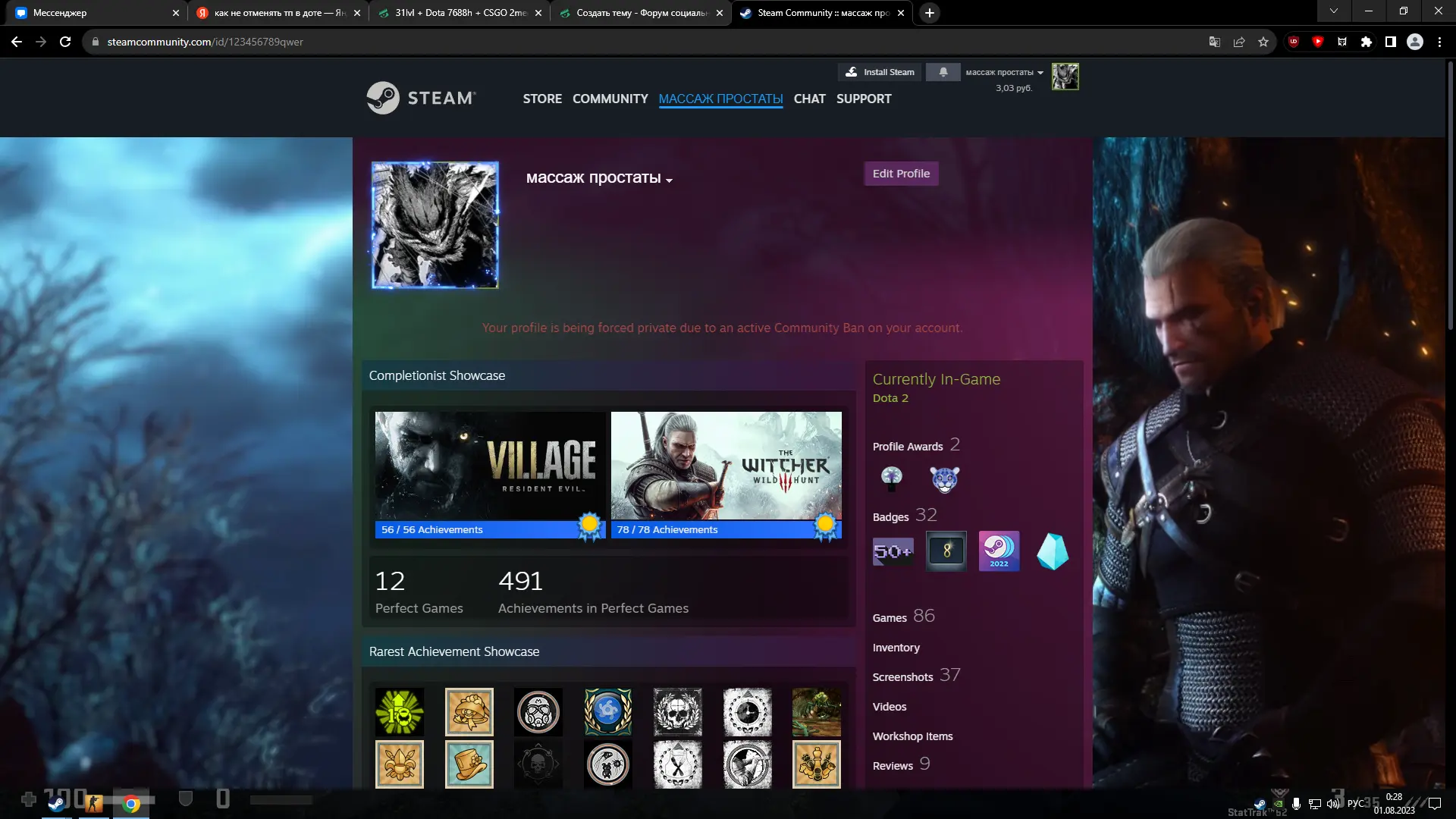Expand the account menu next to username in header

click(1040, 73)
